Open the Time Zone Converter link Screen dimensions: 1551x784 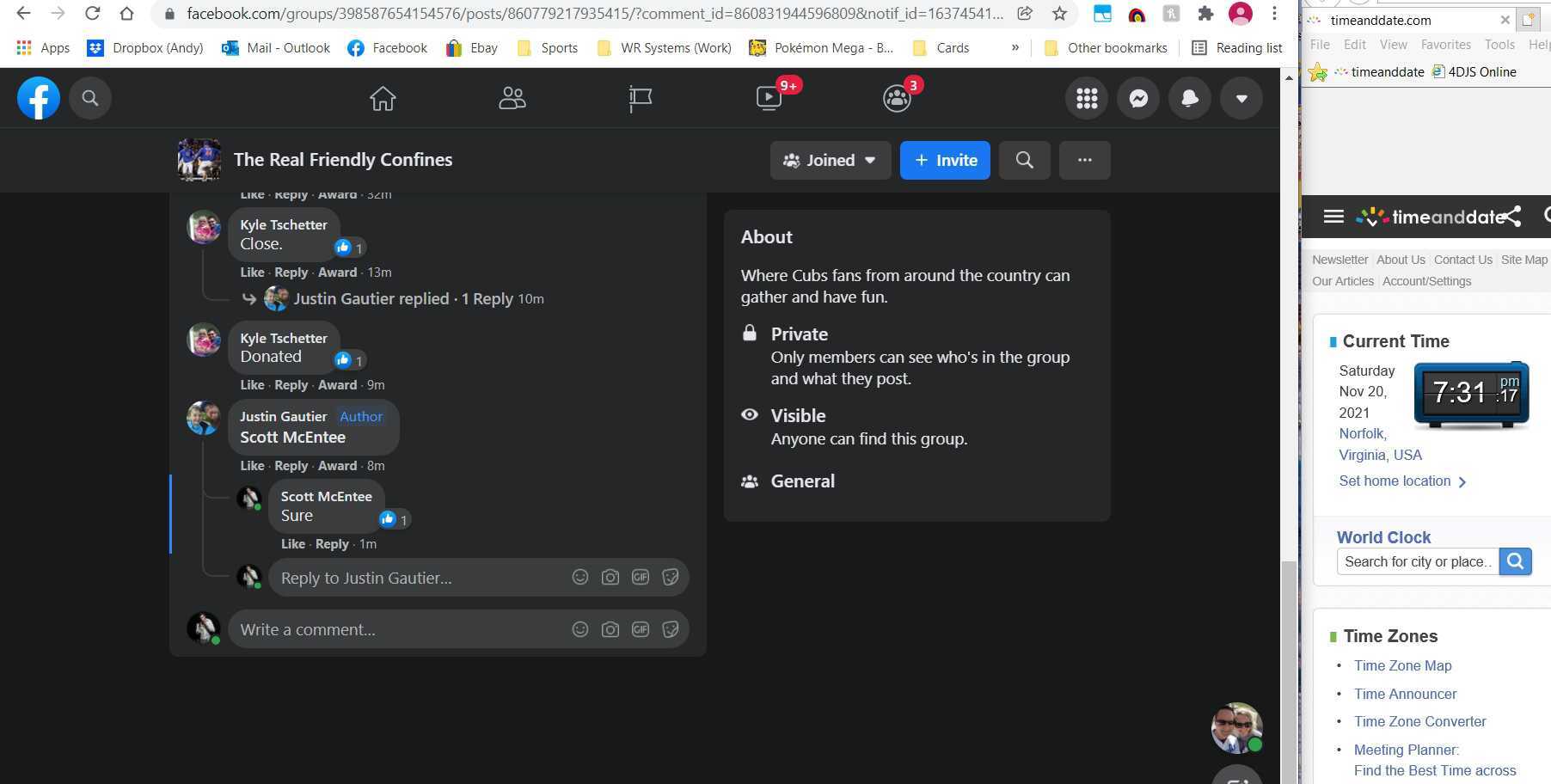tap(1419, 722)
